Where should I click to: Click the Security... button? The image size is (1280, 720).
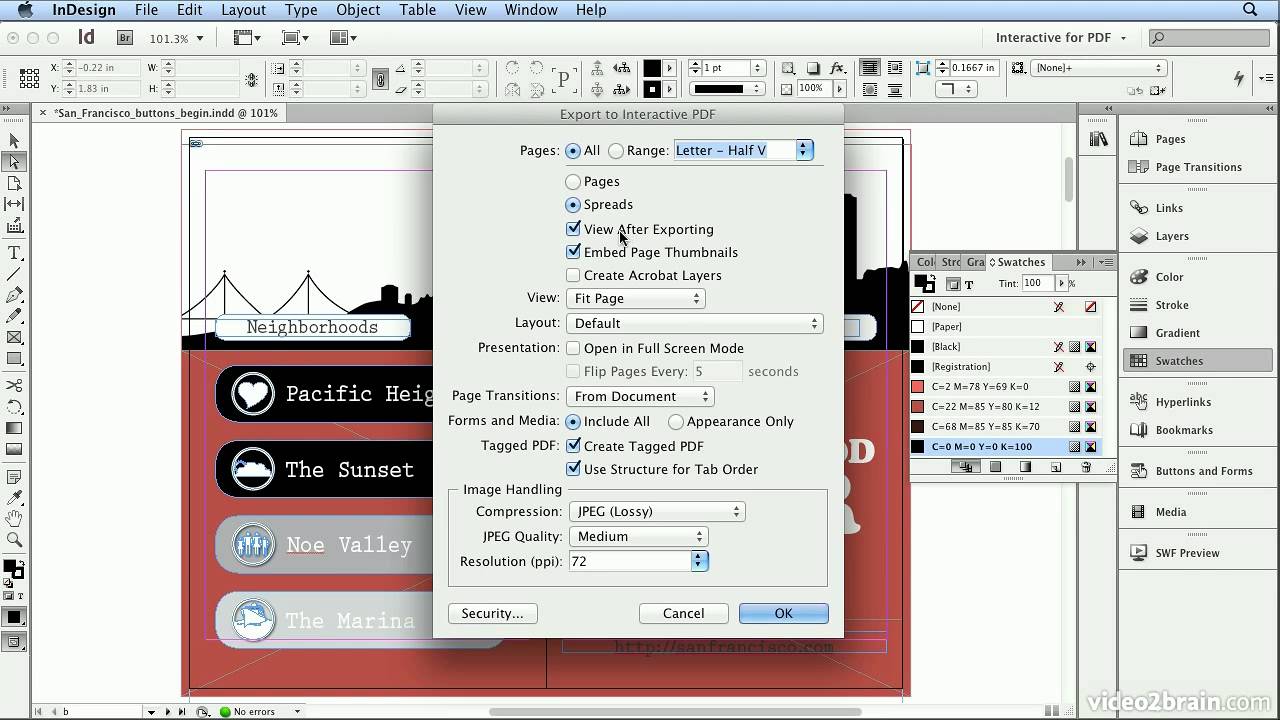coord(492,613)
